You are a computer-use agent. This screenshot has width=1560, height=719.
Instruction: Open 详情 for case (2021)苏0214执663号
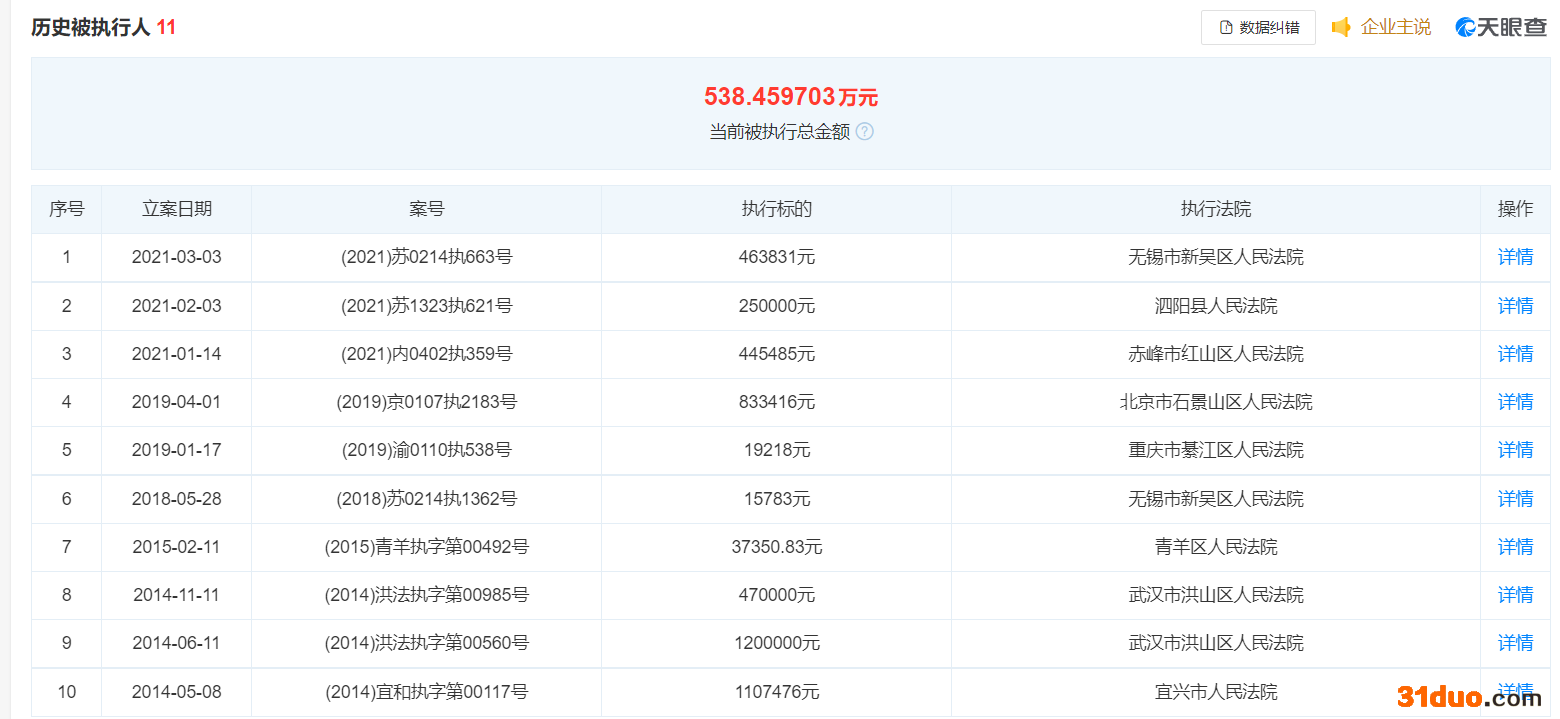tap(1515, 257)
